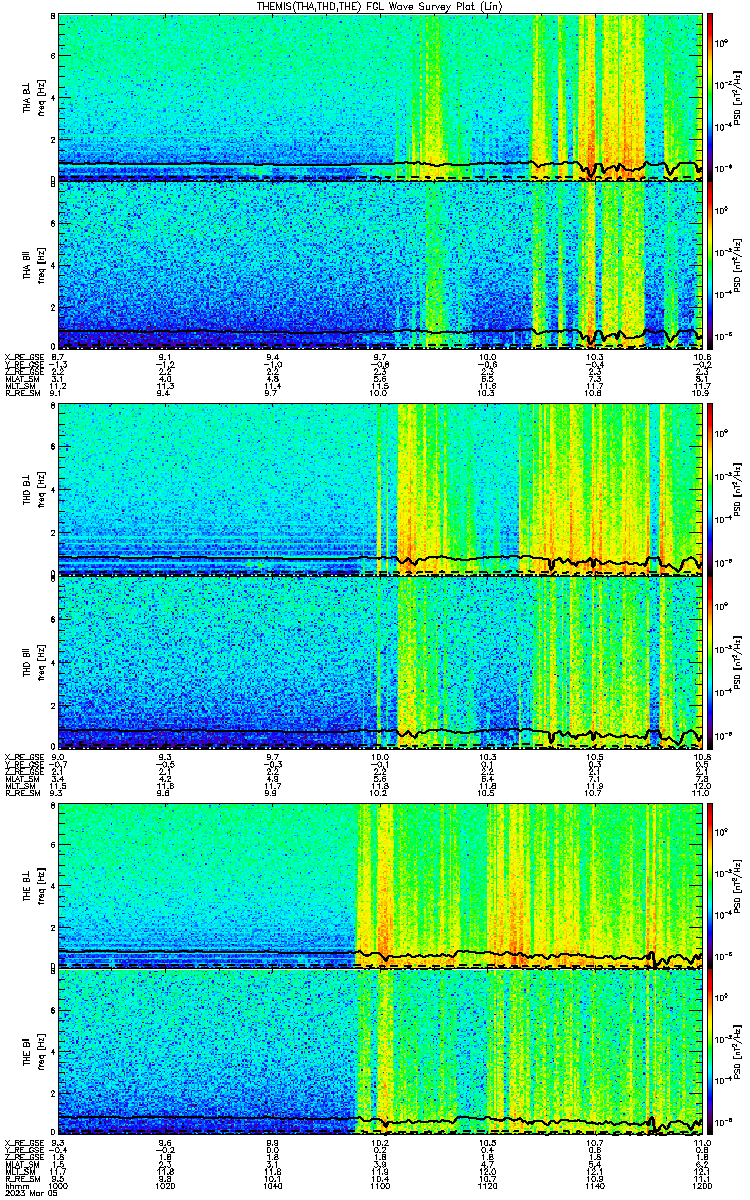Image resolution: width=750 pixels, height=1200 pixels.
Task: Click inside the THA B-parallel spectrogram panel
Action: 380,265
